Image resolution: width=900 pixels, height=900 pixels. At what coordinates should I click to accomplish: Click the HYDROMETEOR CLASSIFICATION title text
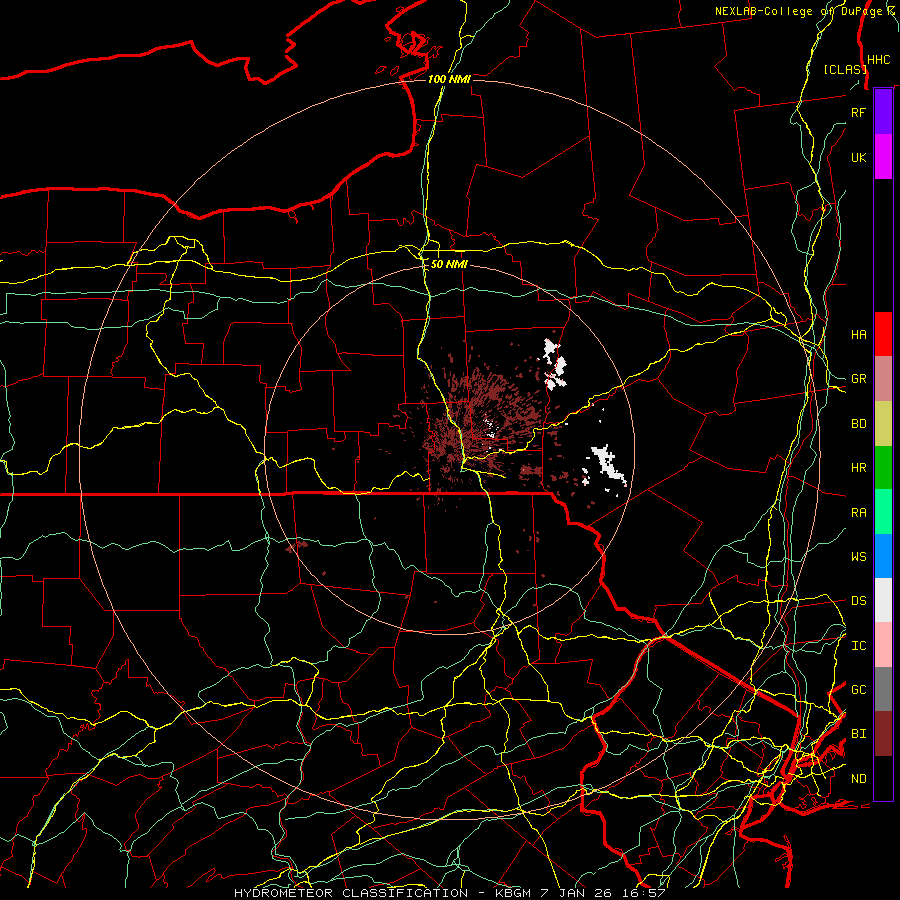351,893
